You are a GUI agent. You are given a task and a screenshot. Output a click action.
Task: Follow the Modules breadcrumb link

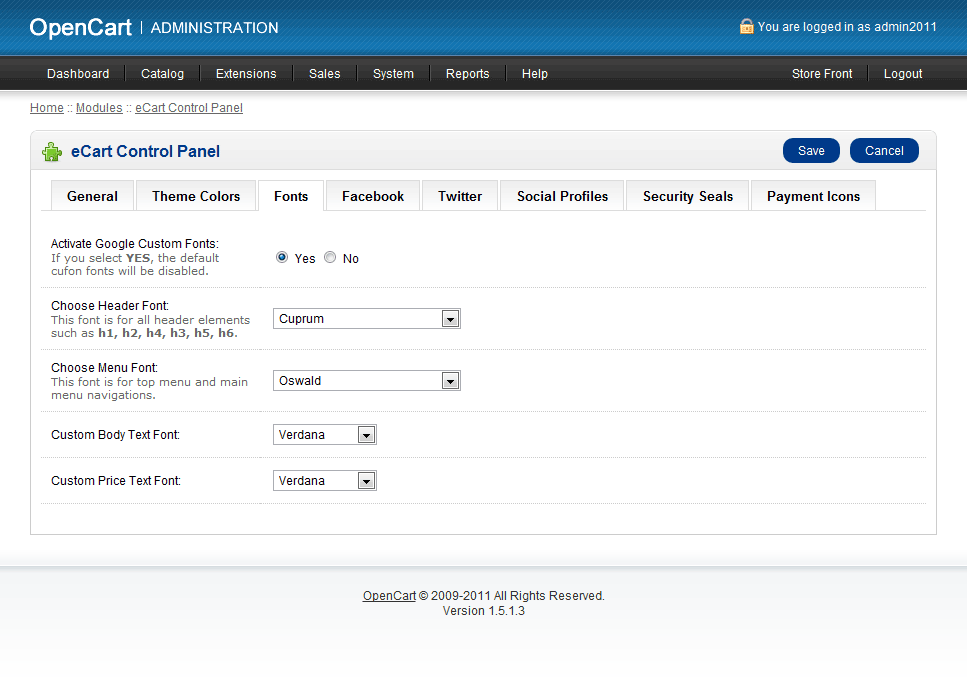pyautogui.click(x=99, y=108)
